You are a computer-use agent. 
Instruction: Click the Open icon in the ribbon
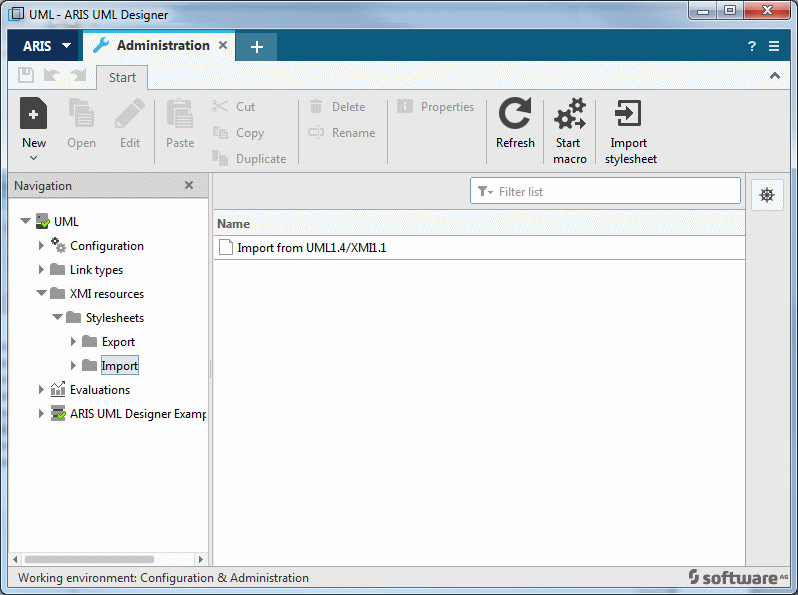click(x=81, y=113)
